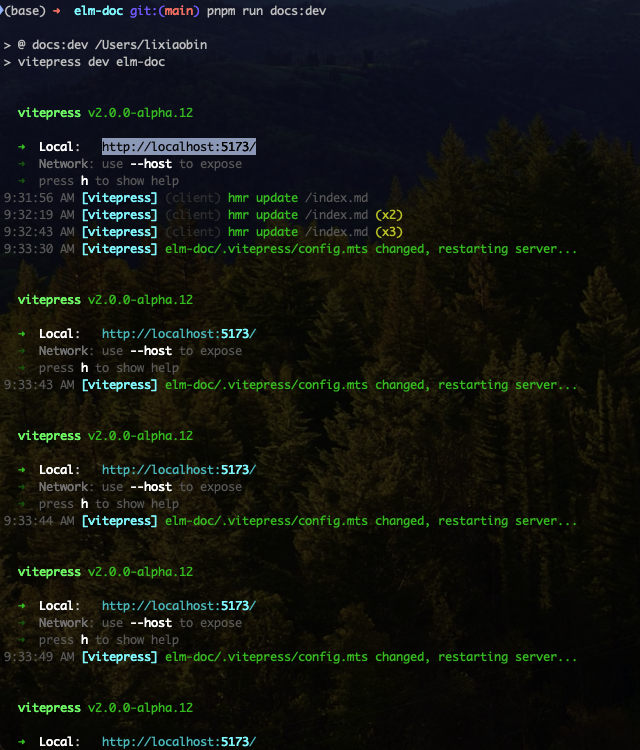This screenshot has height=750, width=640.
Task: Open localhost link following the 9:33:30 restart
Action: pos(179,333)
